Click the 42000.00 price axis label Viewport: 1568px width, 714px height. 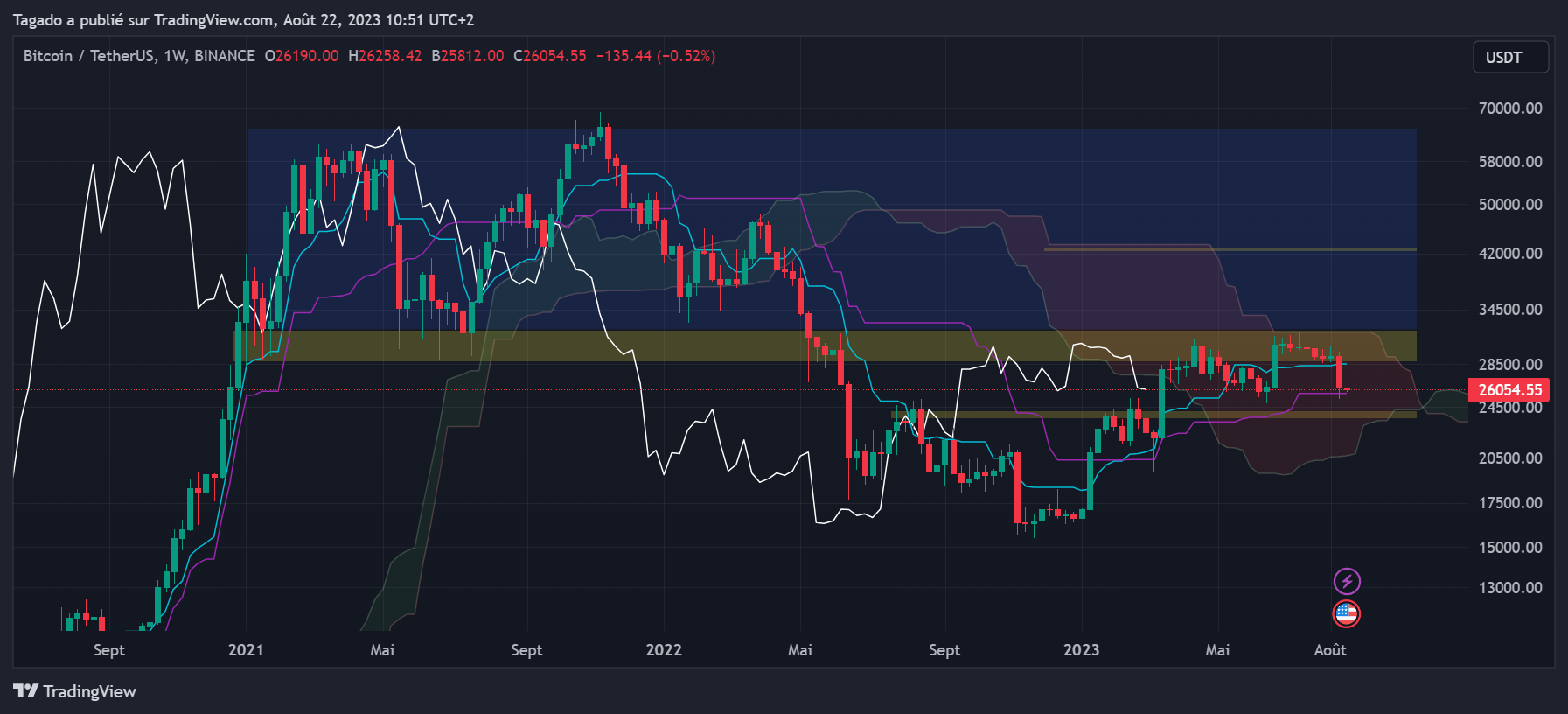[1510, 254]
